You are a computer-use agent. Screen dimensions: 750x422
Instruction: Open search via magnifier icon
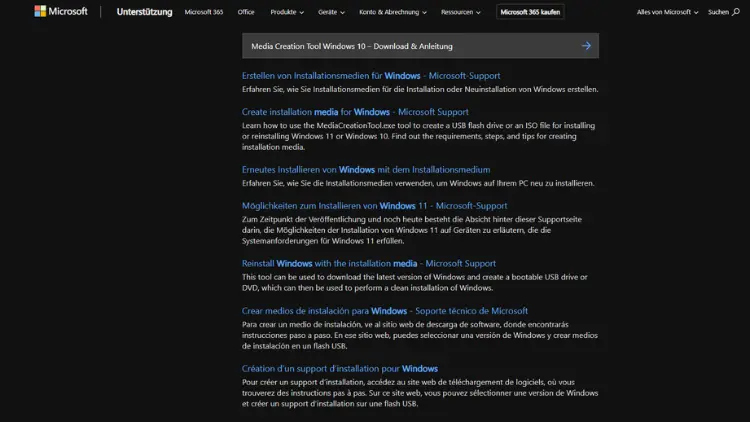[736, 12]
